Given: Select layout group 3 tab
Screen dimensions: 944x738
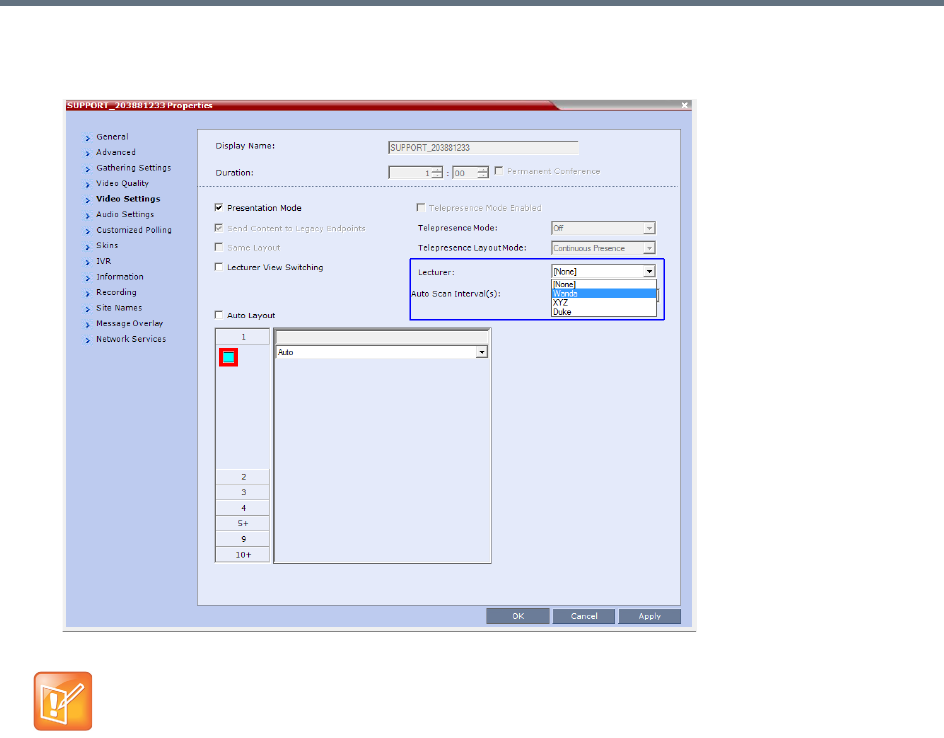Looking at the screenshot, I should tap(243, 492).
